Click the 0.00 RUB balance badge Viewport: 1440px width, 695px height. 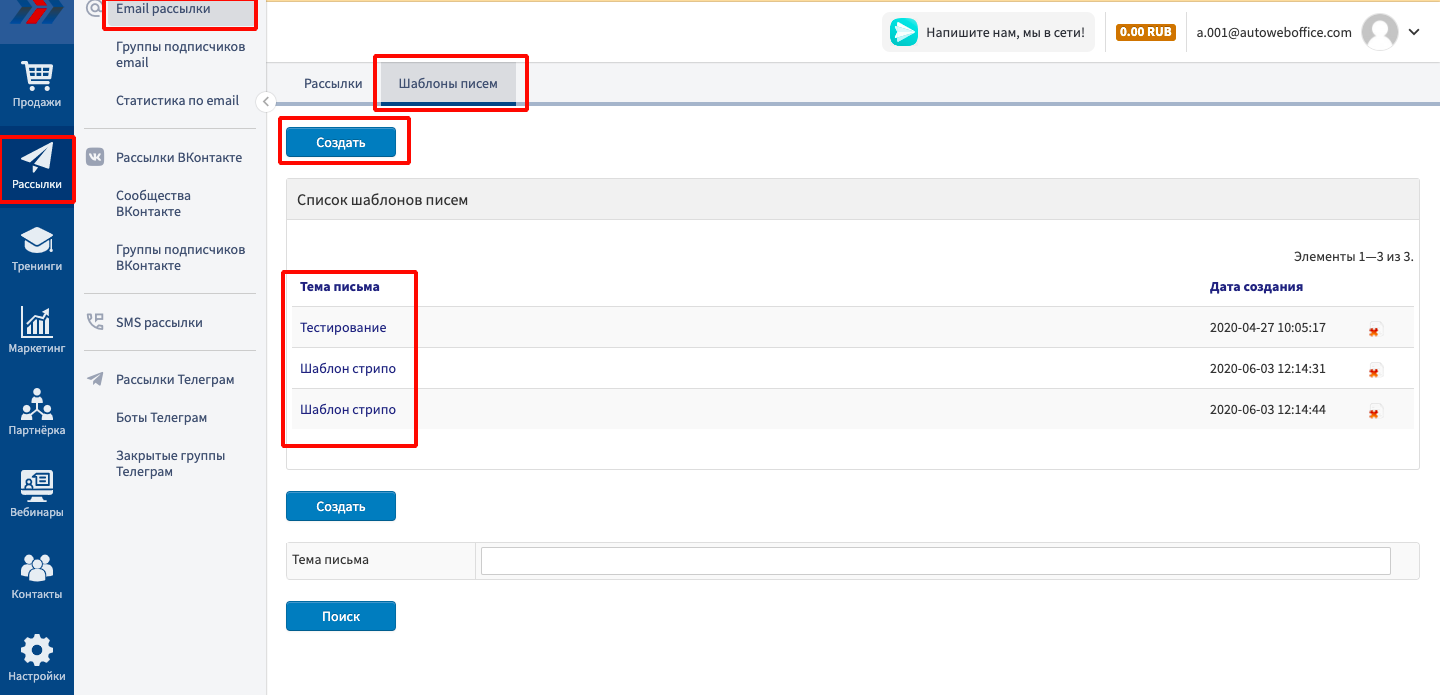click(1145, 32)
